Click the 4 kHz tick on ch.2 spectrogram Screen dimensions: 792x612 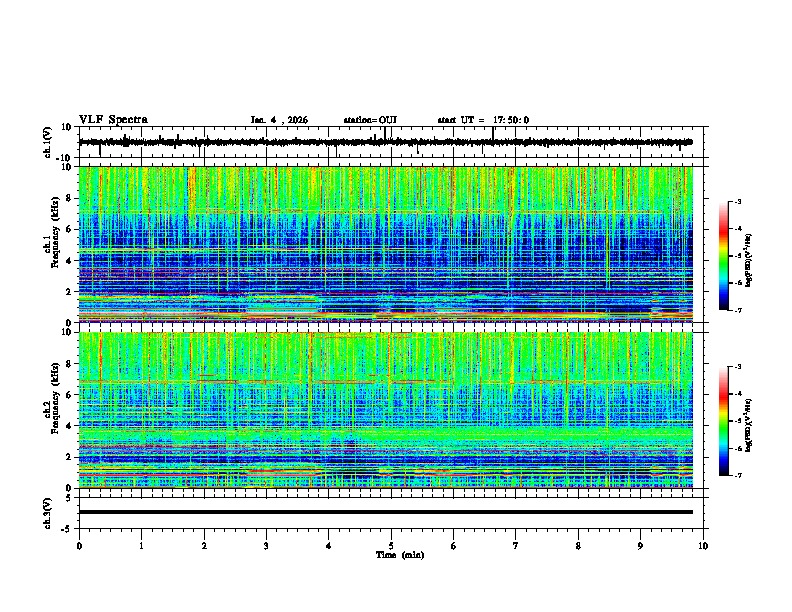(x=69, y=426)
